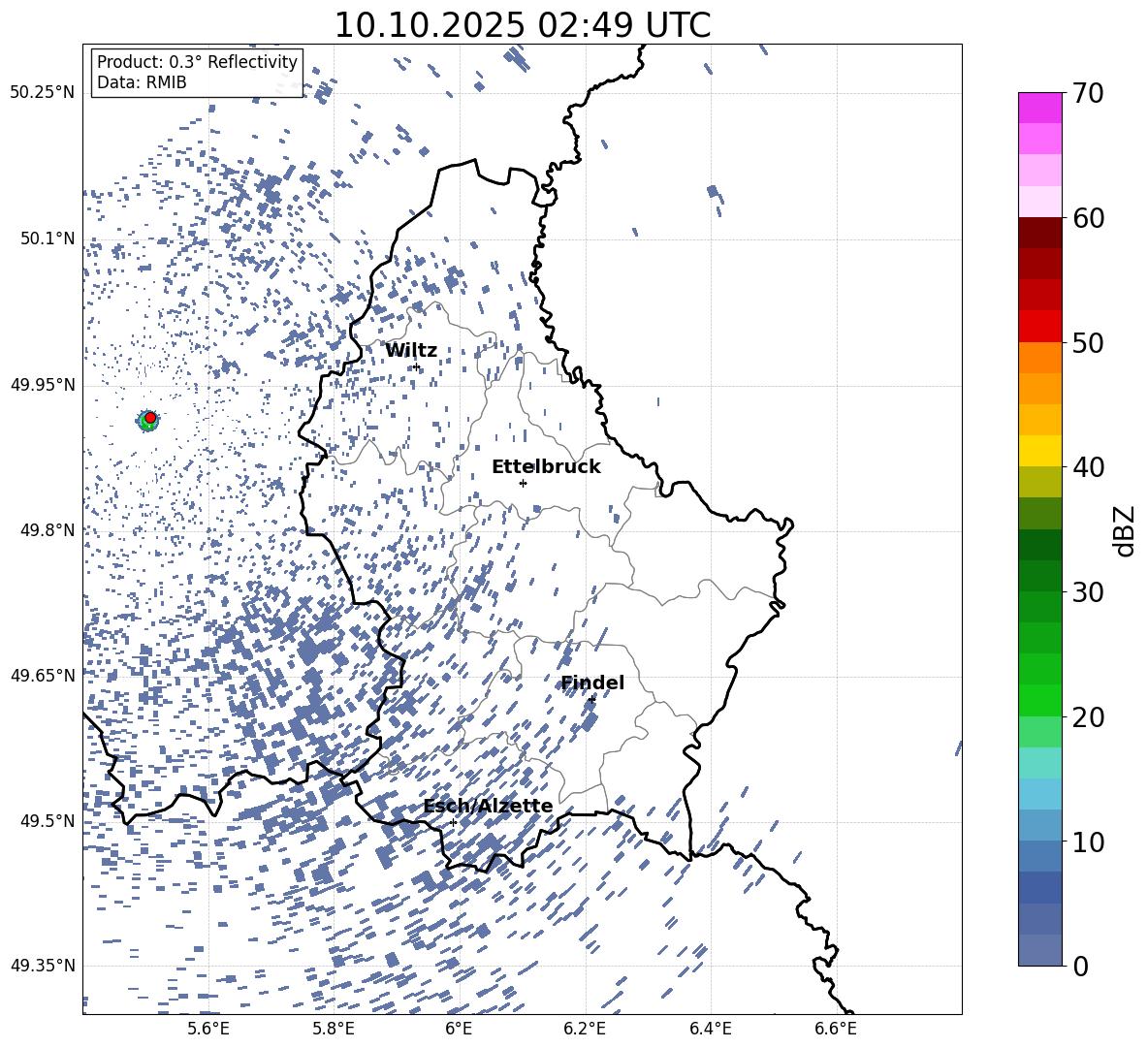Click the Wiltz city label
The height and width of the screenshot is (1048, 1148).
[411, 351]
